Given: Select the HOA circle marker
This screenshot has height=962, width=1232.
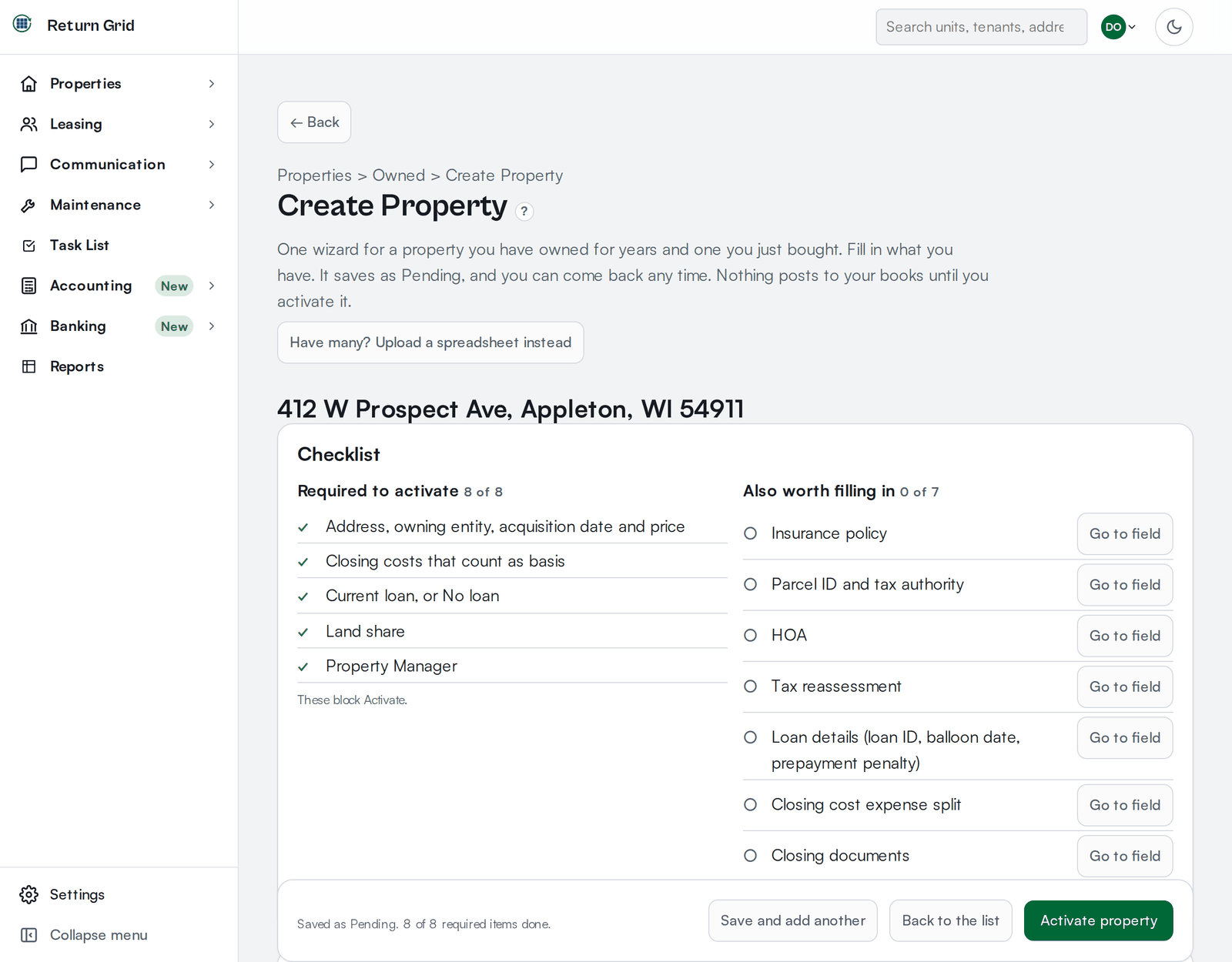Looking at the screenshot, I should click(x=751, y=635).
